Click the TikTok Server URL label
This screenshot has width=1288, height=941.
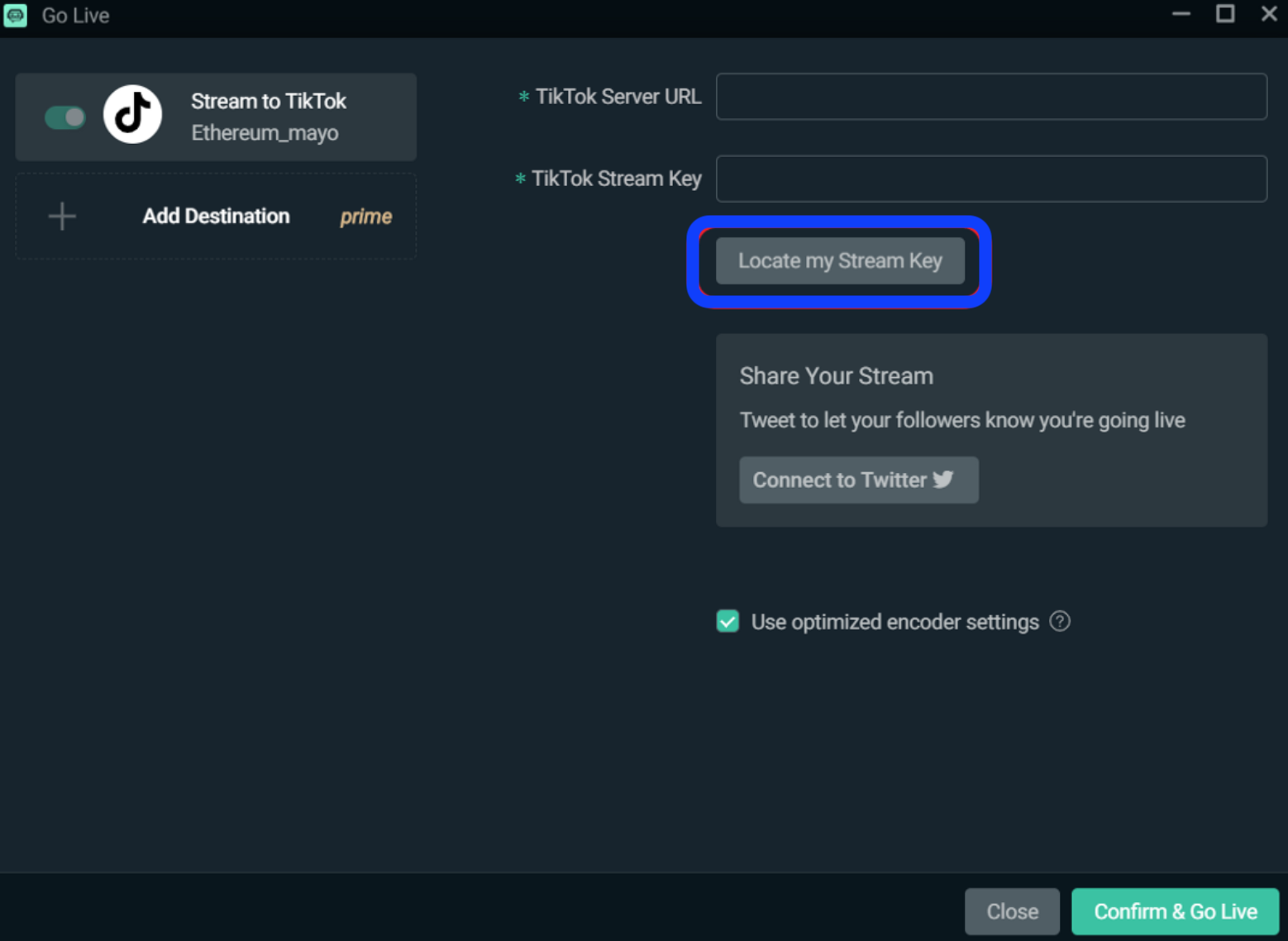click(618, 97)
